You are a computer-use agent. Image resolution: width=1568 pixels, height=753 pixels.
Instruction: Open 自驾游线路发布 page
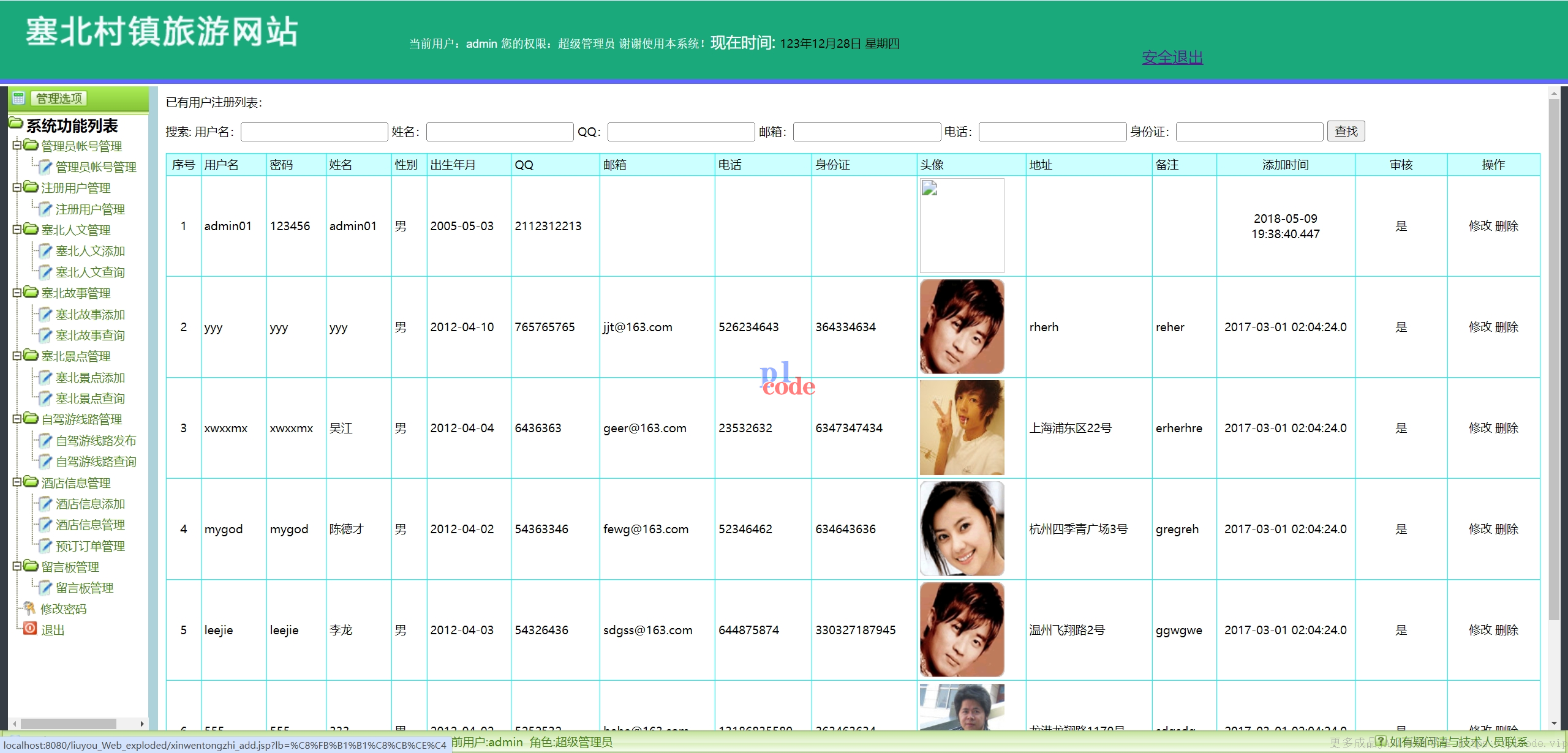point(96,441)
